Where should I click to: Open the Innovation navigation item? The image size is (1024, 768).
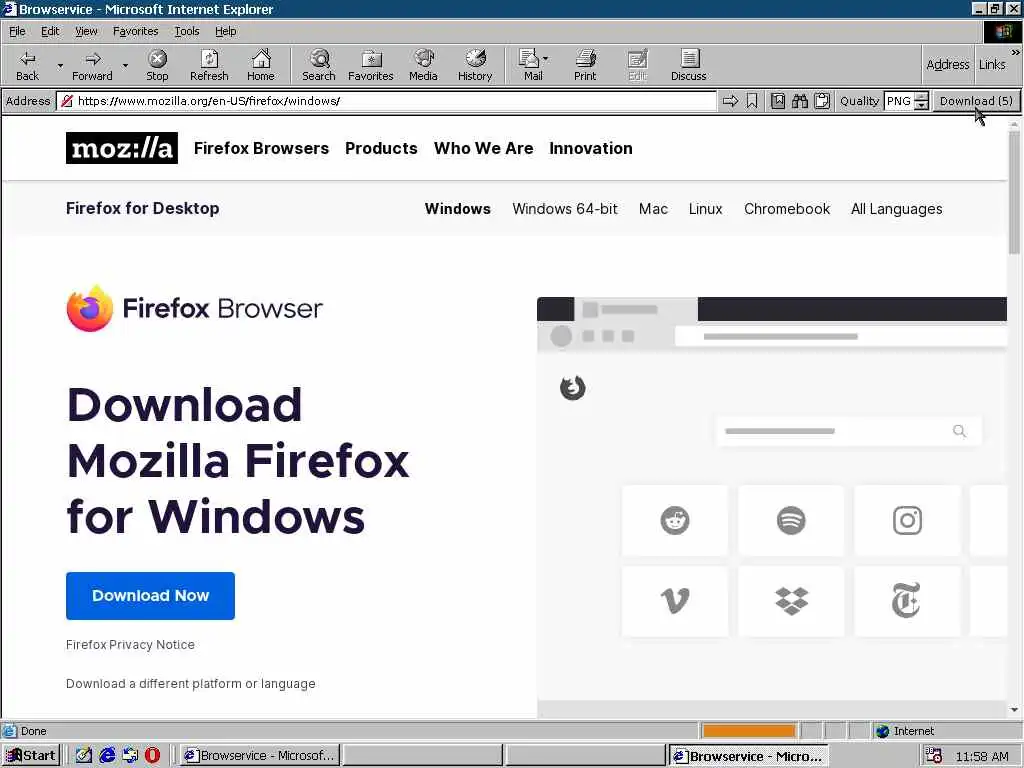tap(591, 148)
